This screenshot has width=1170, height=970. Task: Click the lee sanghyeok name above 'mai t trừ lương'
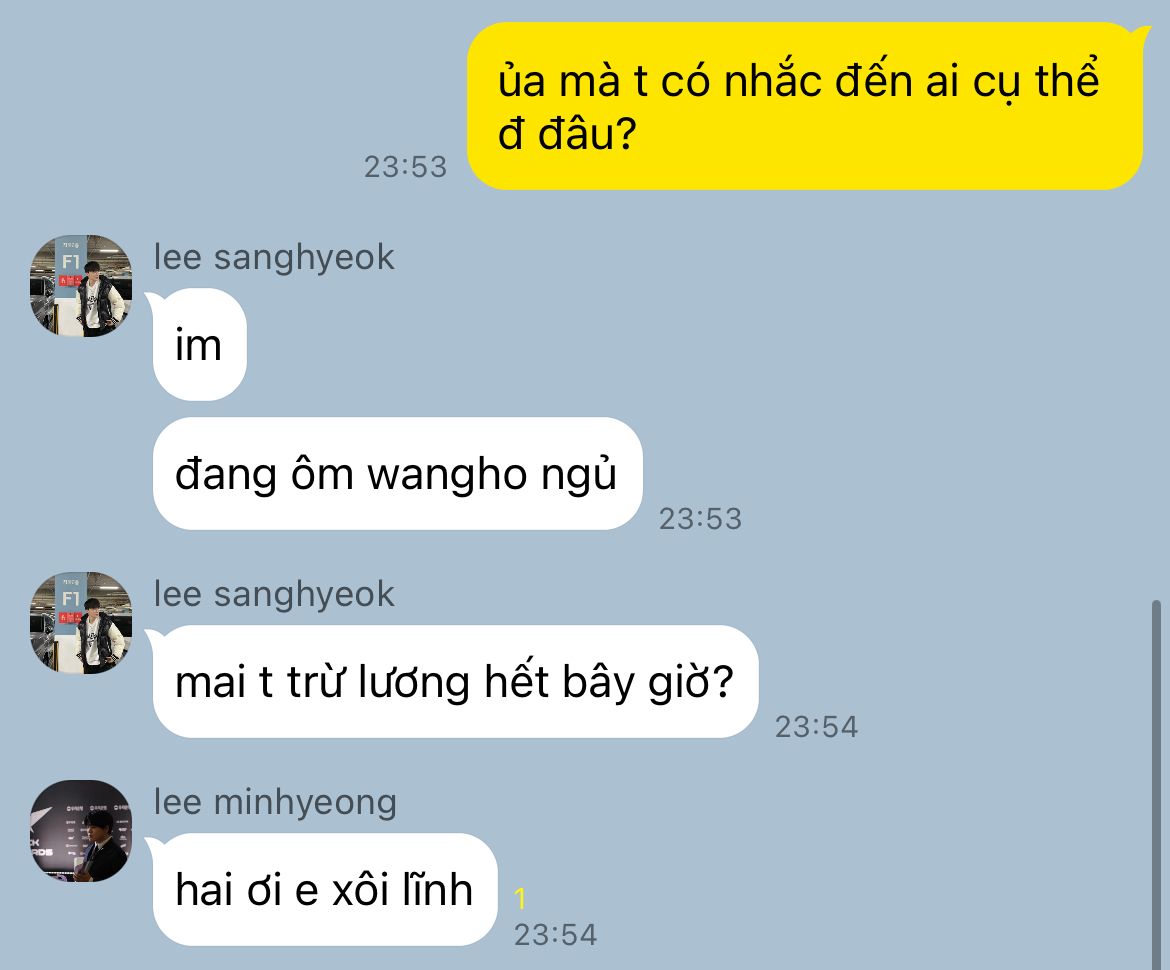274,595
